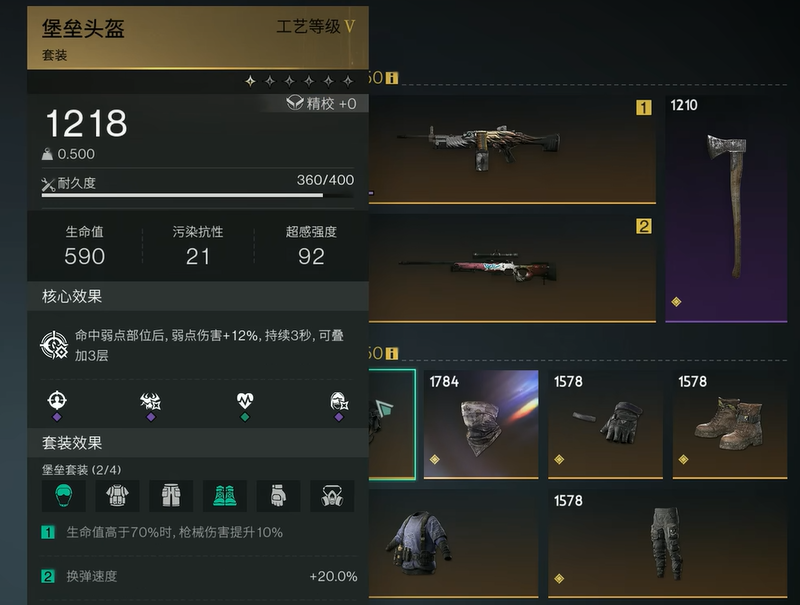Viewport: 800px width, 605px height.
Task: Select the pants icon in set pieces
Action: click(171, 495)
